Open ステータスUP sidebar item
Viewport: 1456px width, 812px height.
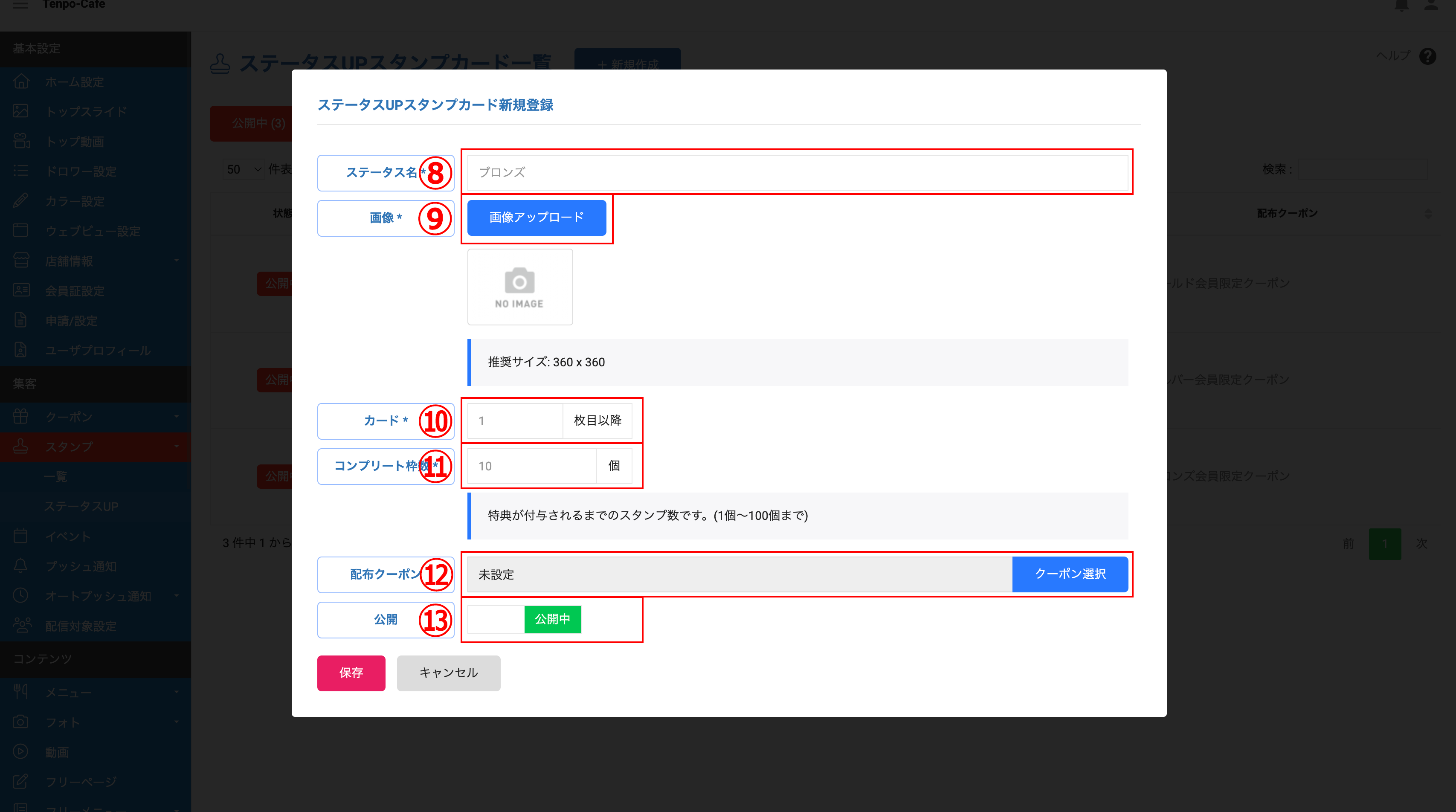(81, 506)
